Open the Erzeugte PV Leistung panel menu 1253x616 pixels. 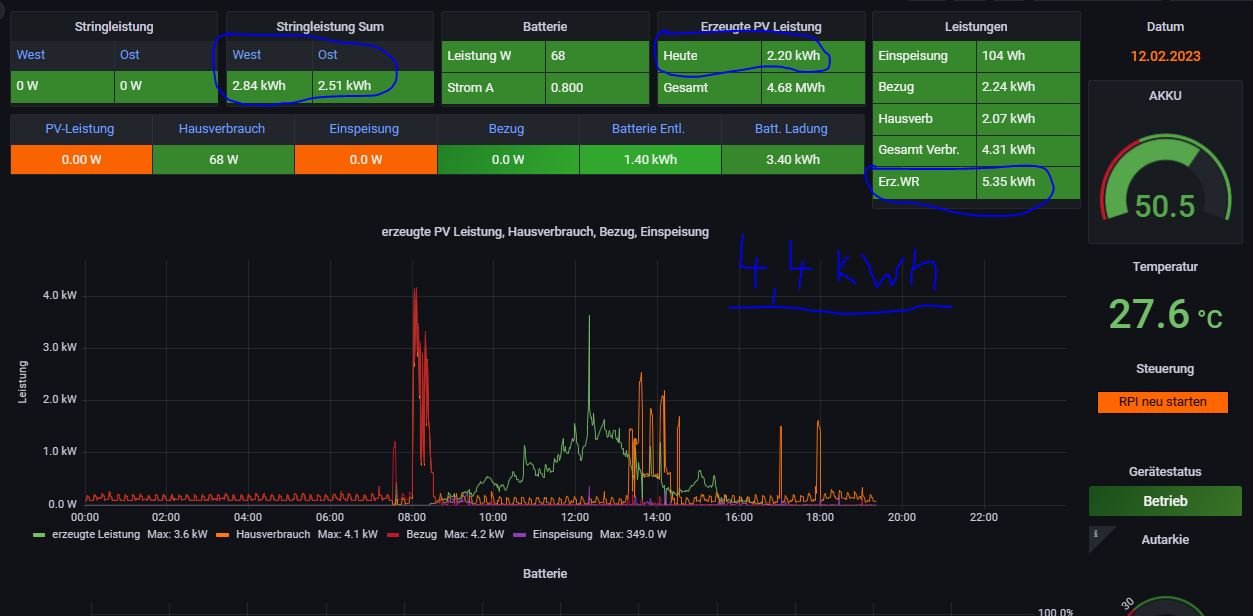click(x=760, y=27)
